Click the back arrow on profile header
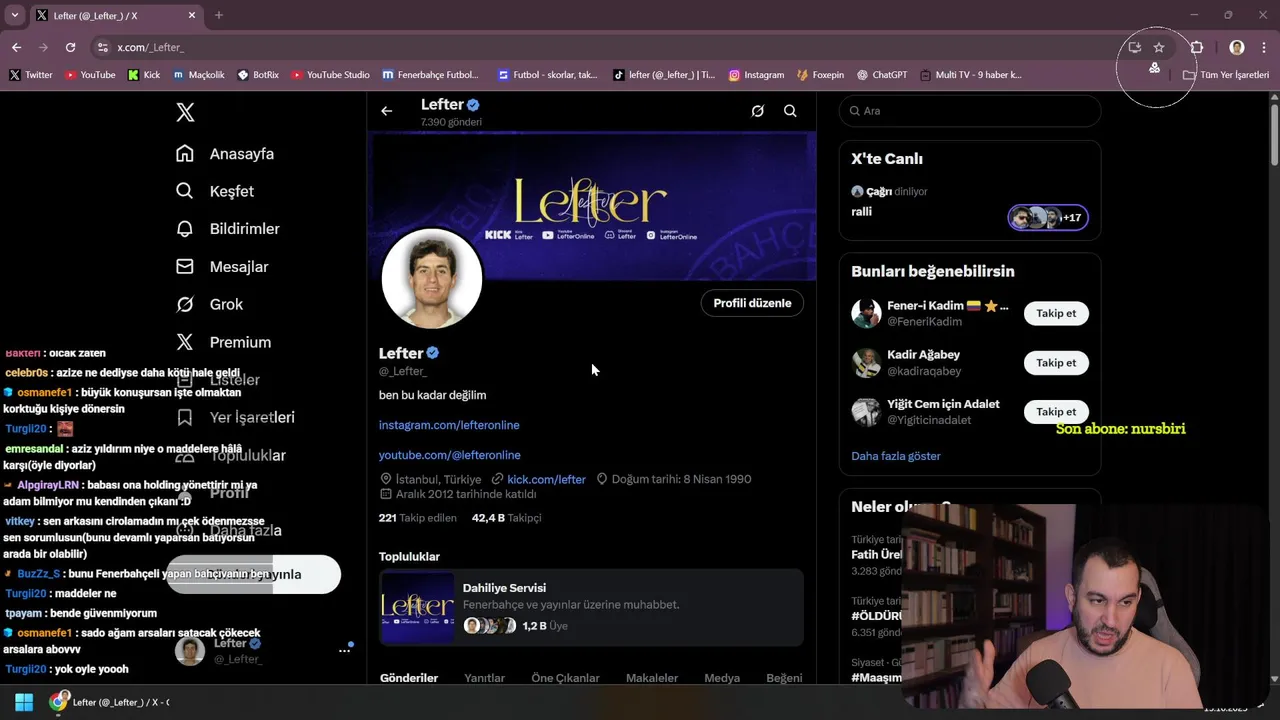 [387, 111]
